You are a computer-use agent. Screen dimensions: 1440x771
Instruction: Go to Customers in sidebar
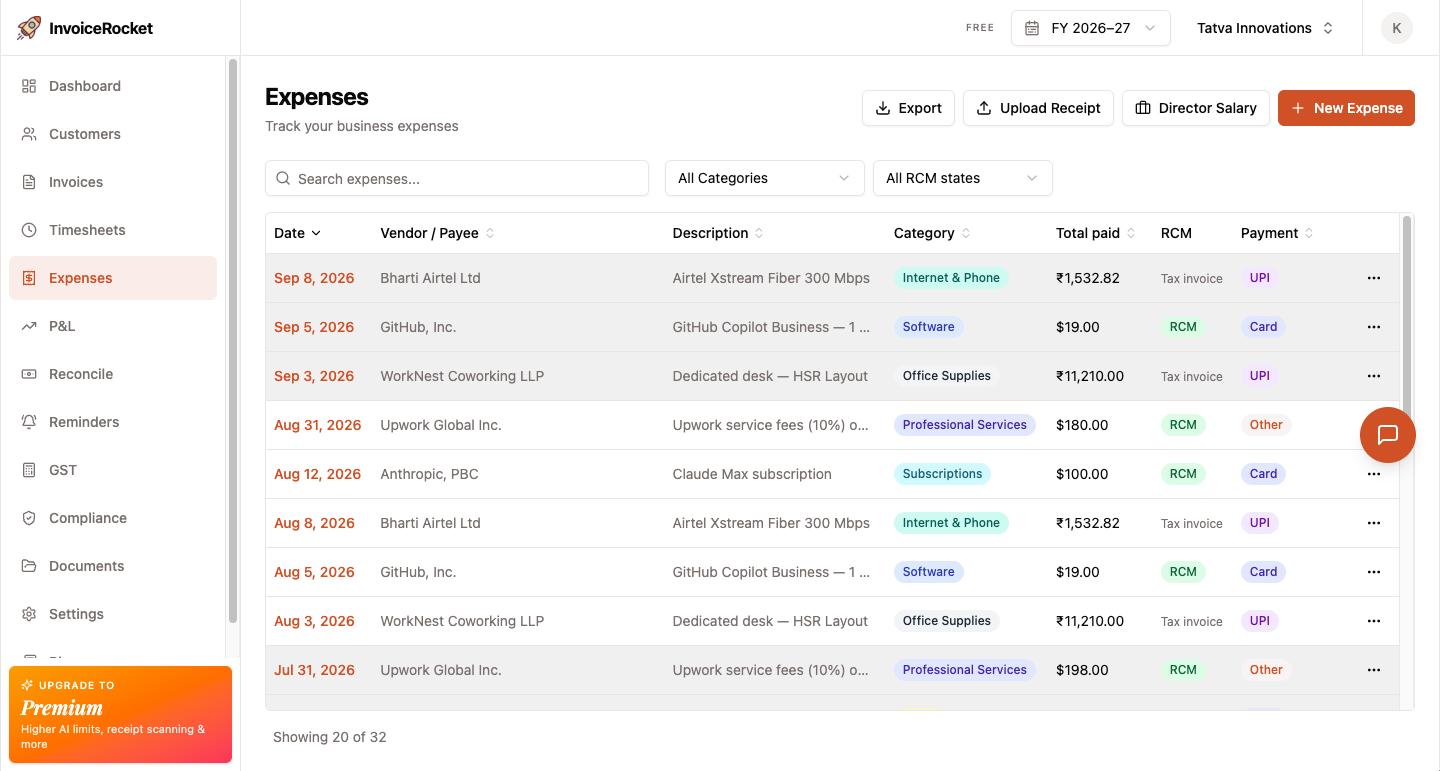pyautogui.click(x=113, y=134)
